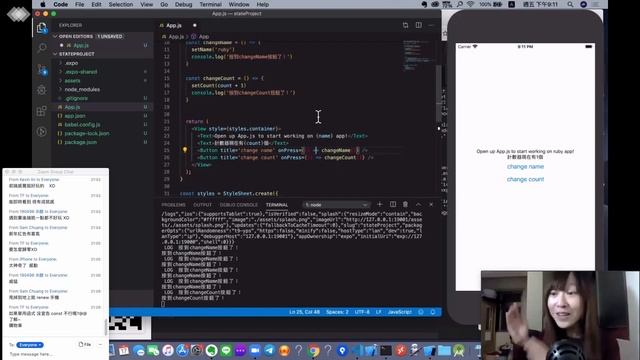Open Telegram from the Dock
The height and width of the screenshot is (360, 640).
pos(269,350)
